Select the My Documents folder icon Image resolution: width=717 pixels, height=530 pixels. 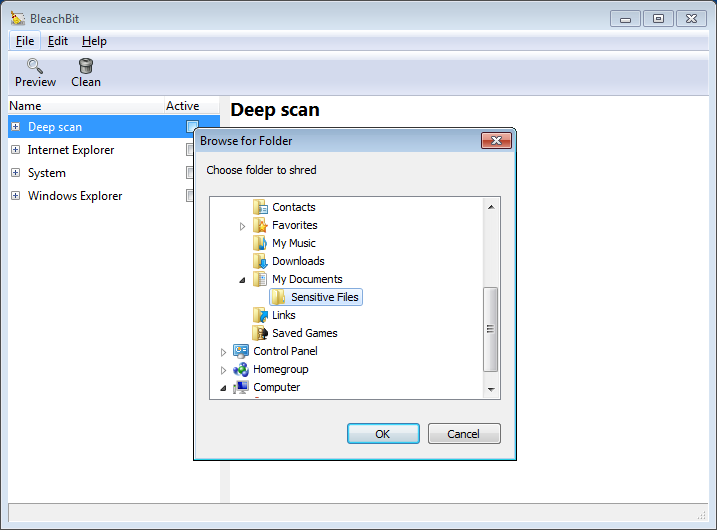[260, 279]
